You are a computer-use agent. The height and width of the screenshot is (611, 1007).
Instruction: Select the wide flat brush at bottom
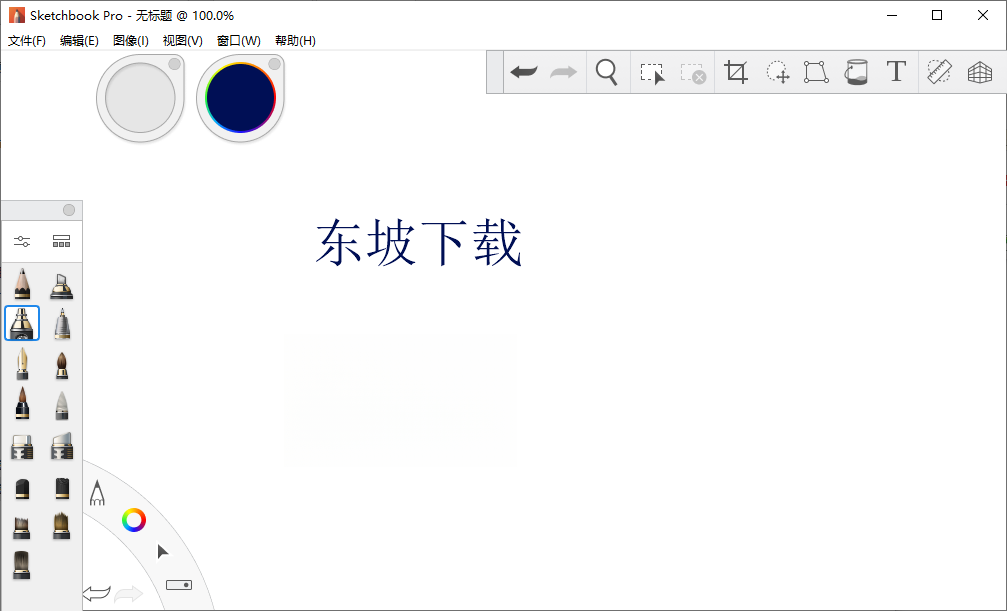pos(21,565)
